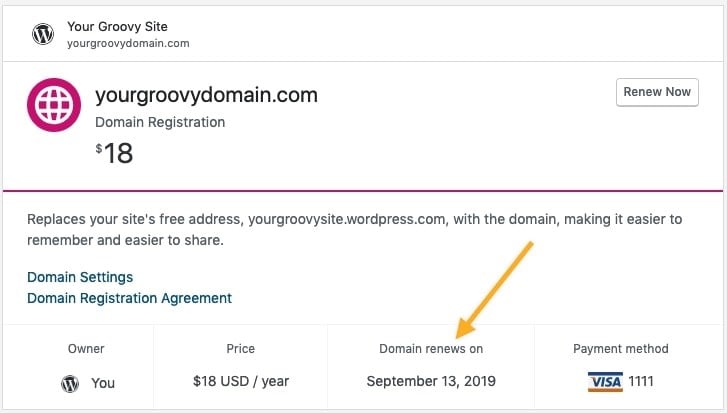Click the large yourgroovydomain.com heading
727x413 pixels.
point(206,96)
